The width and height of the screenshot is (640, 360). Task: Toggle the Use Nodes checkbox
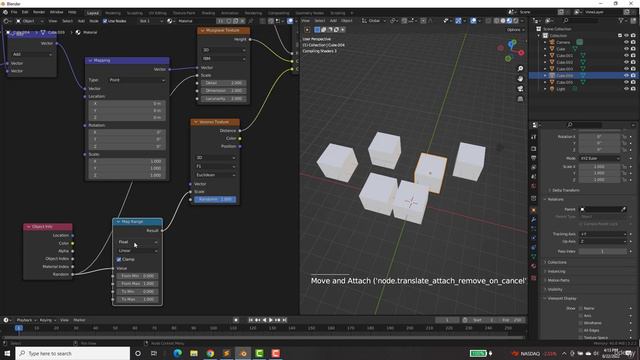[105, 21]
